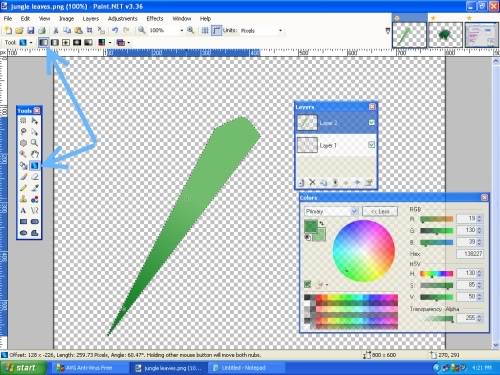Click the Cut scissors icon
Image resolution: width=500 pixels, height=375 pixels.
pyautogui.click(x=56, y=30)
